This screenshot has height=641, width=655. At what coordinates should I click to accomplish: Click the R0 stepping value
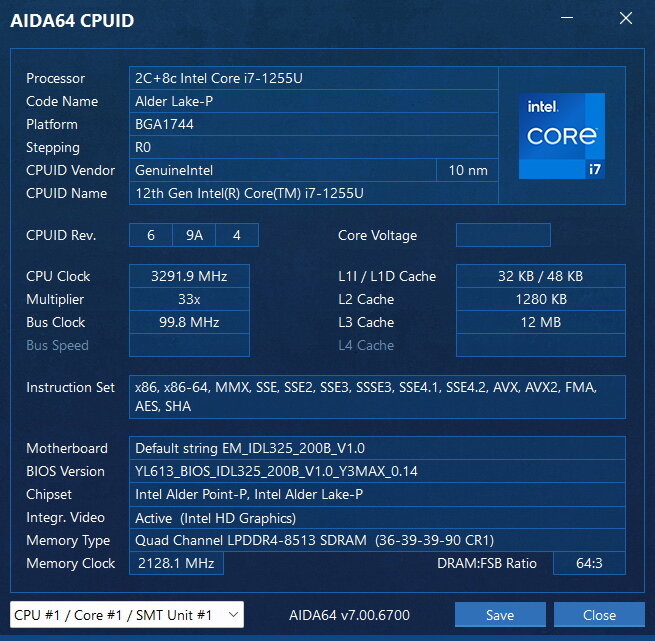pyautogui.click(x=313, y=147)
